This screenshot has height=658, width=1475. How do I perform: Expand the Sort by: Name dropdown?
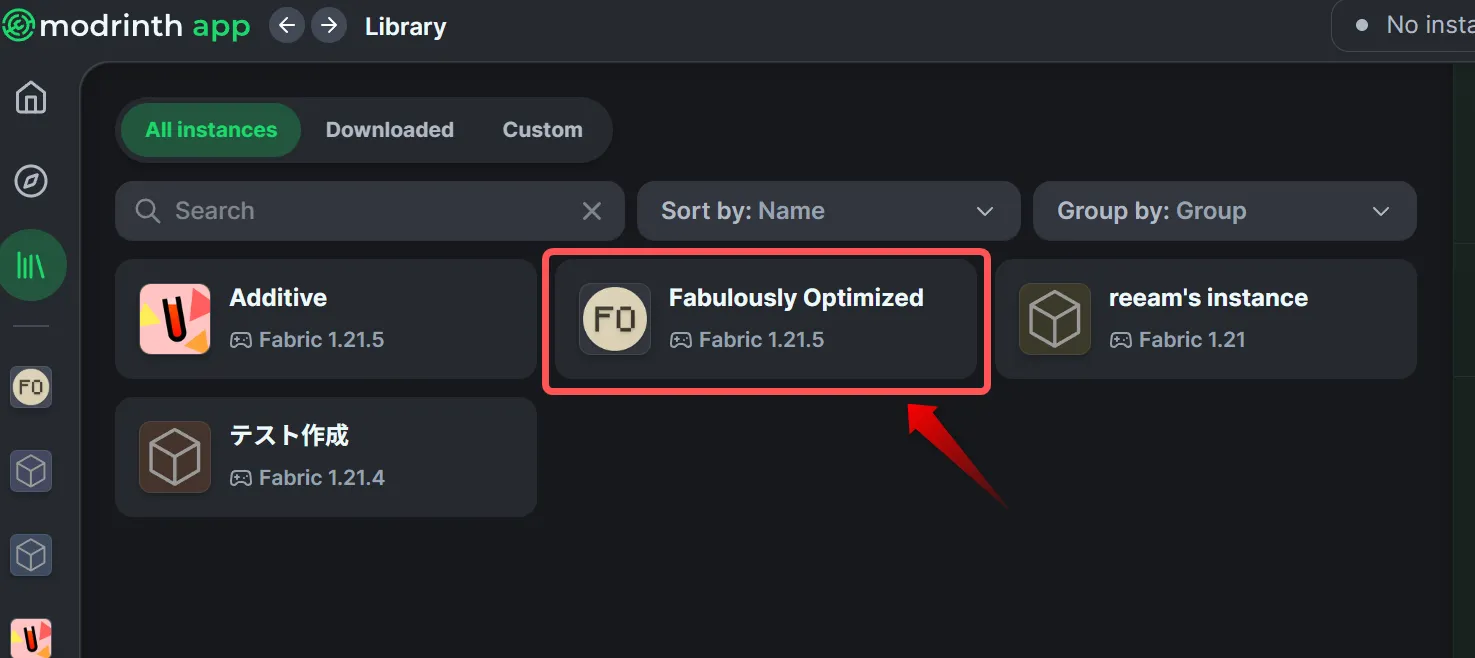click(x=828, y=211)
